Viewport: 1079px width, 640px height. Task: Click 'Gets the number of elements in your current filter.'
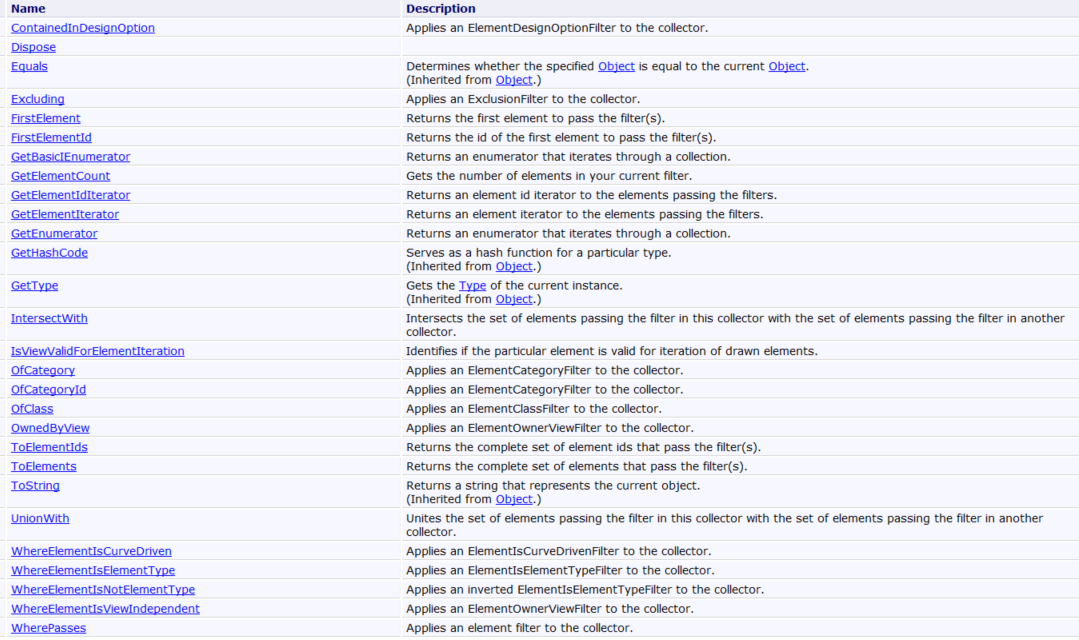coord(549,176)
